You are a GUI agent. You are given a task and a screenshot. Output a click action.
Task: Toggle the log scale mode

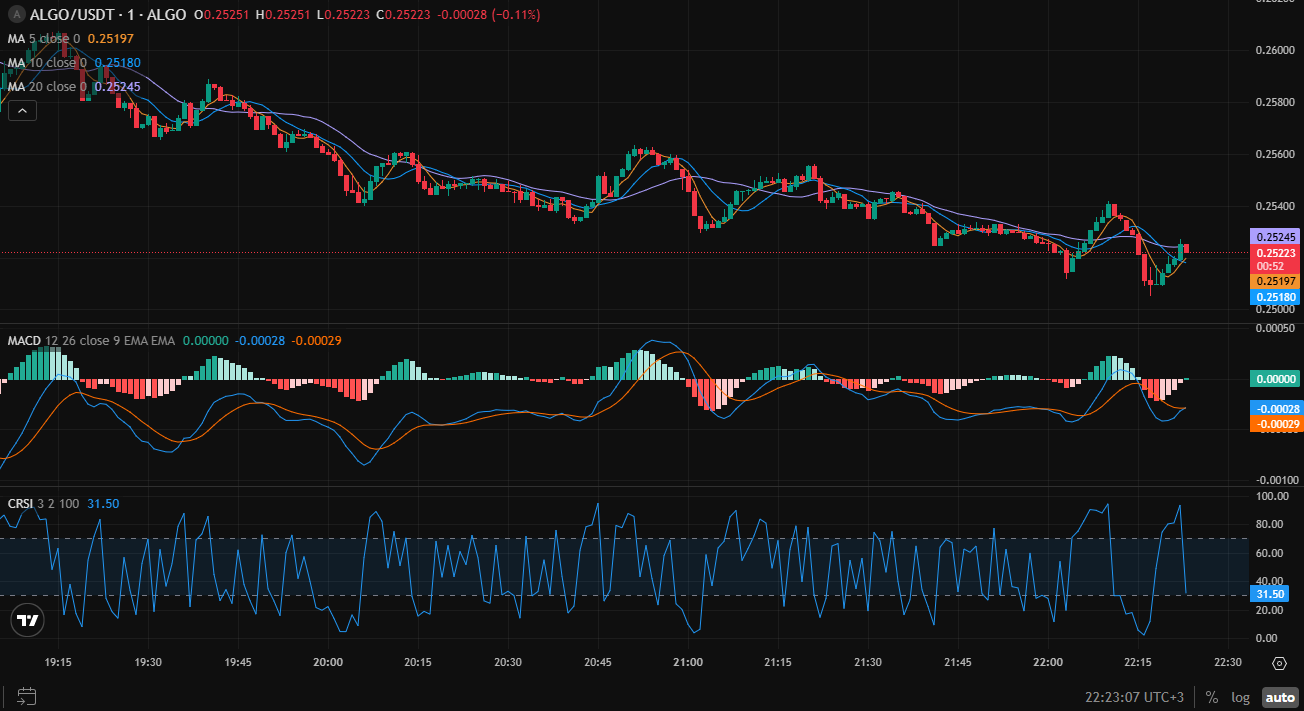[1240, 697]
